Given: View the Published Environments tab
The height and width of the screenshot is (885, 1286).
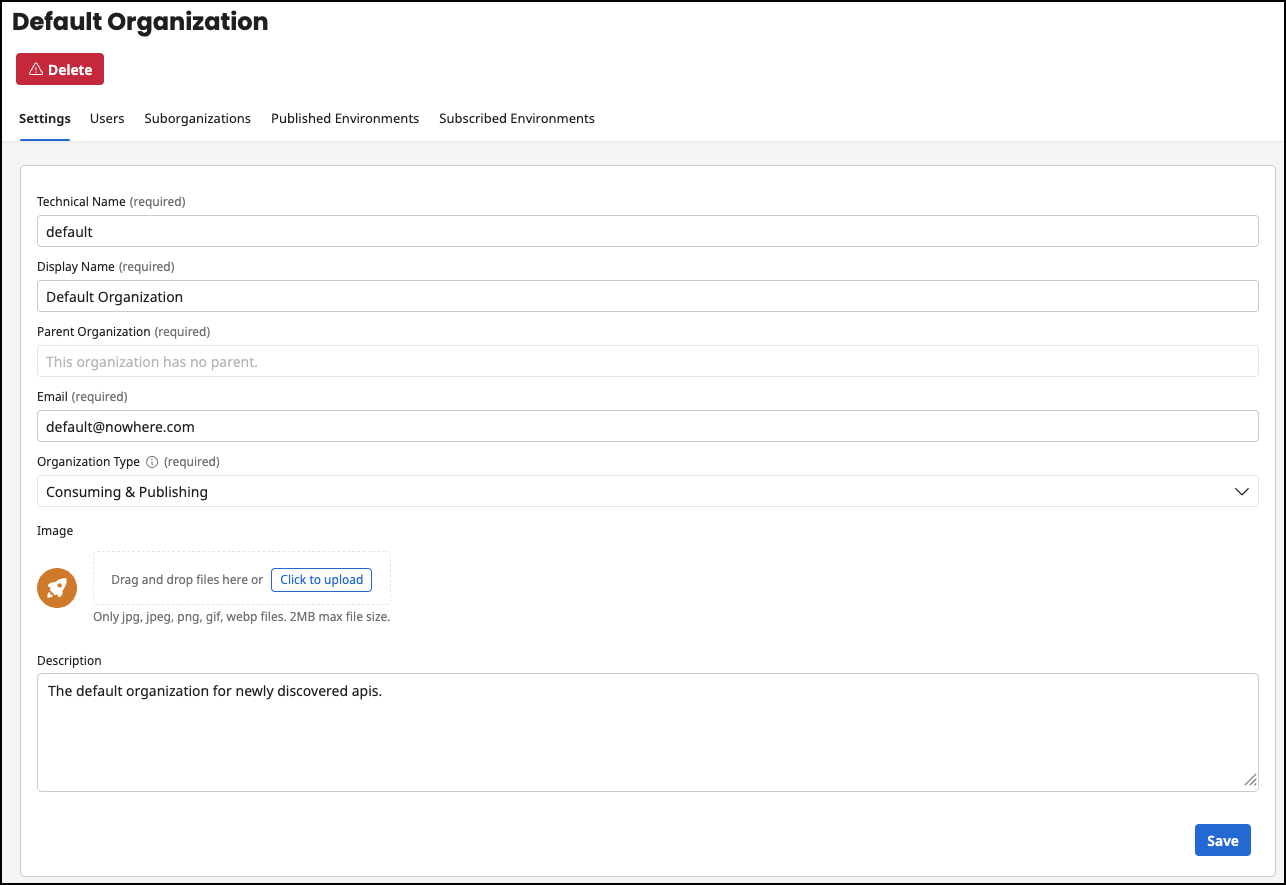Looking at the screenshot, I should coord(344,118).
